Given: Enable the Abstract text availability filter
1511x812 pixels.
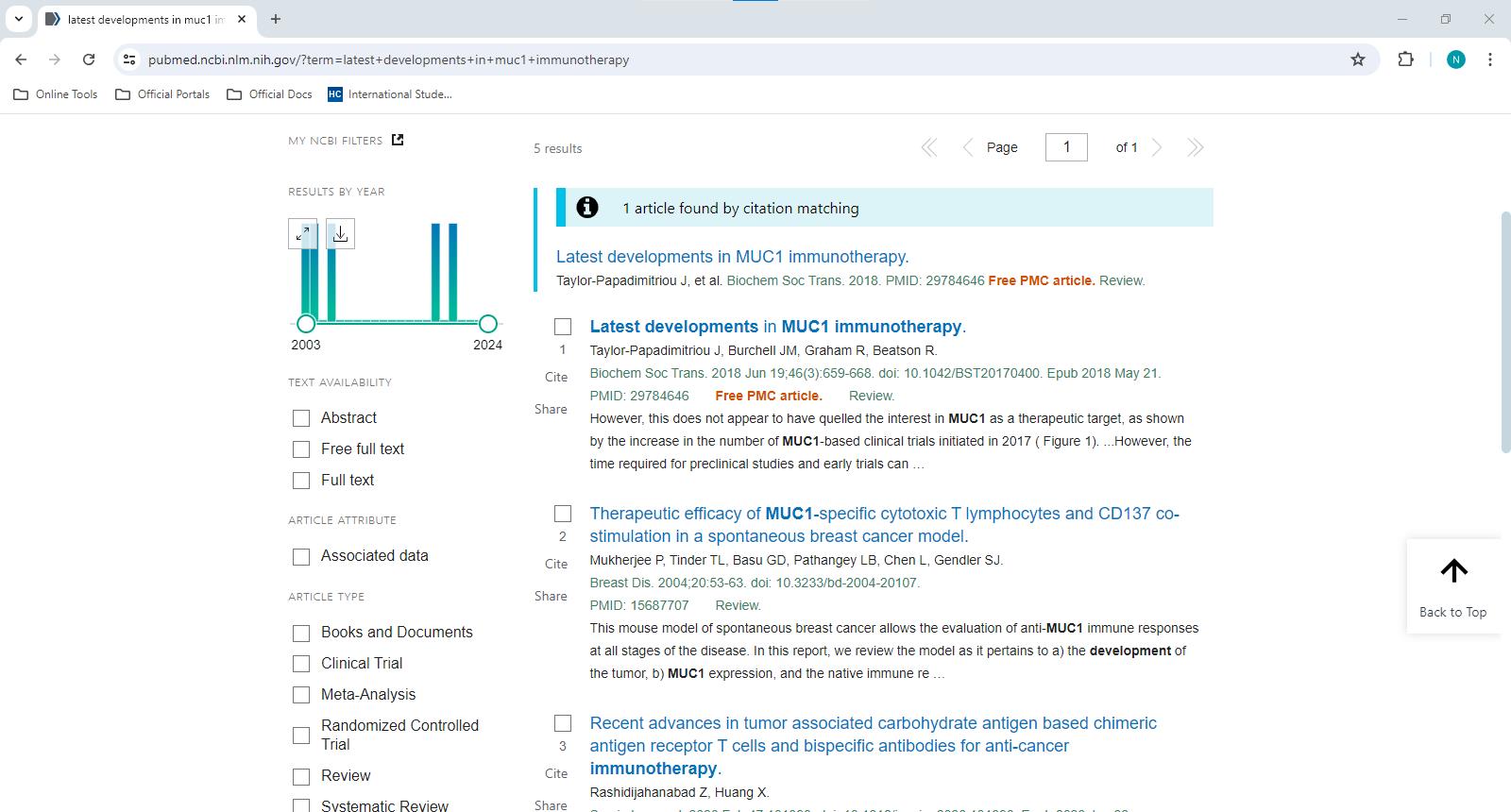Looking at the screenshot, I should pyautogui.click(x=301, y=418).
